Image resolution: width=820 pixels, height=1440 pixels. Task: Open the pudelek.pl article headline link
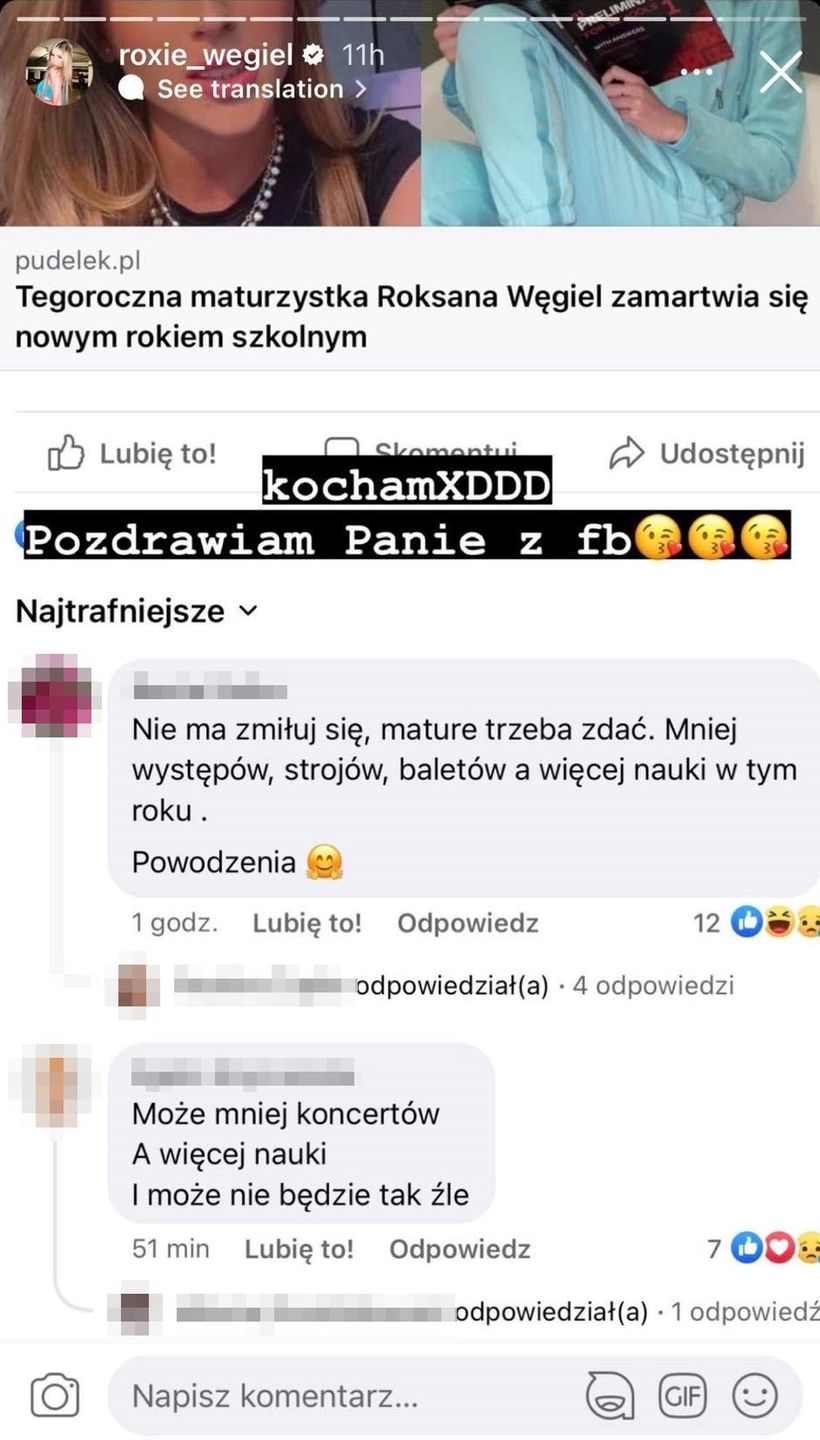tap(411, 318)
